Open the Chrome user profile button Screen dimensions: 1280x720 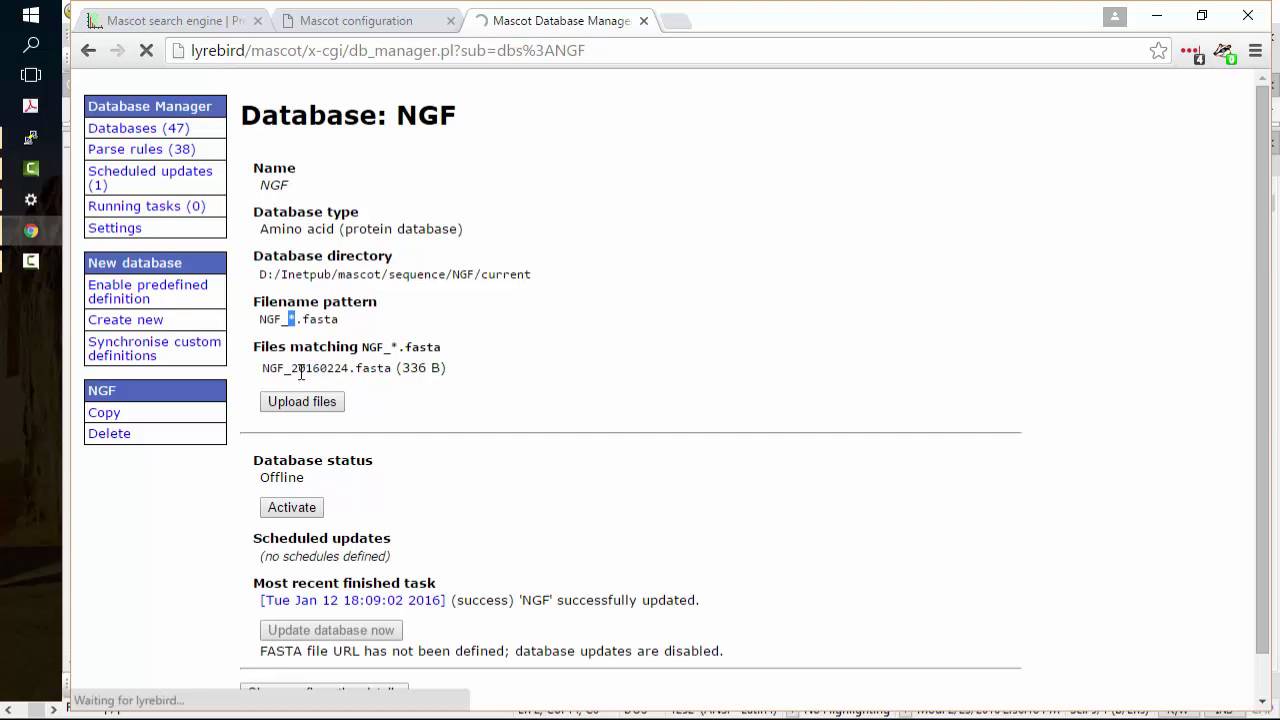(1115, 16)
